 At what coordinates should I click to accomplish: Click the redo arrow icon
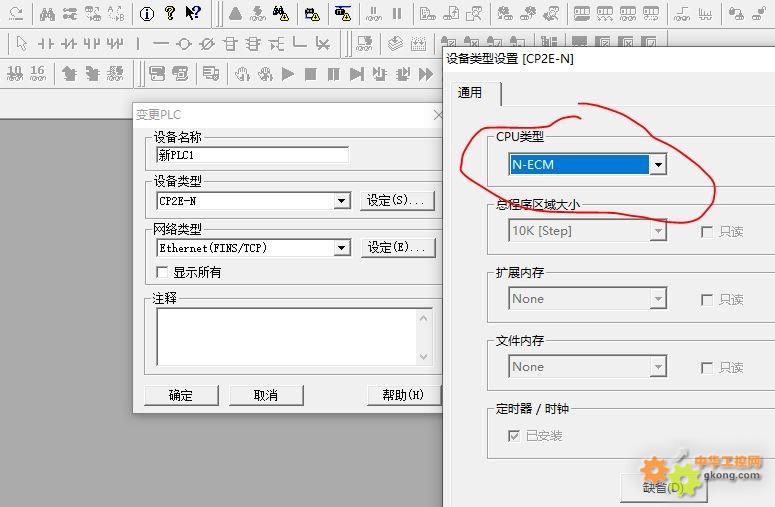point(16,14)
